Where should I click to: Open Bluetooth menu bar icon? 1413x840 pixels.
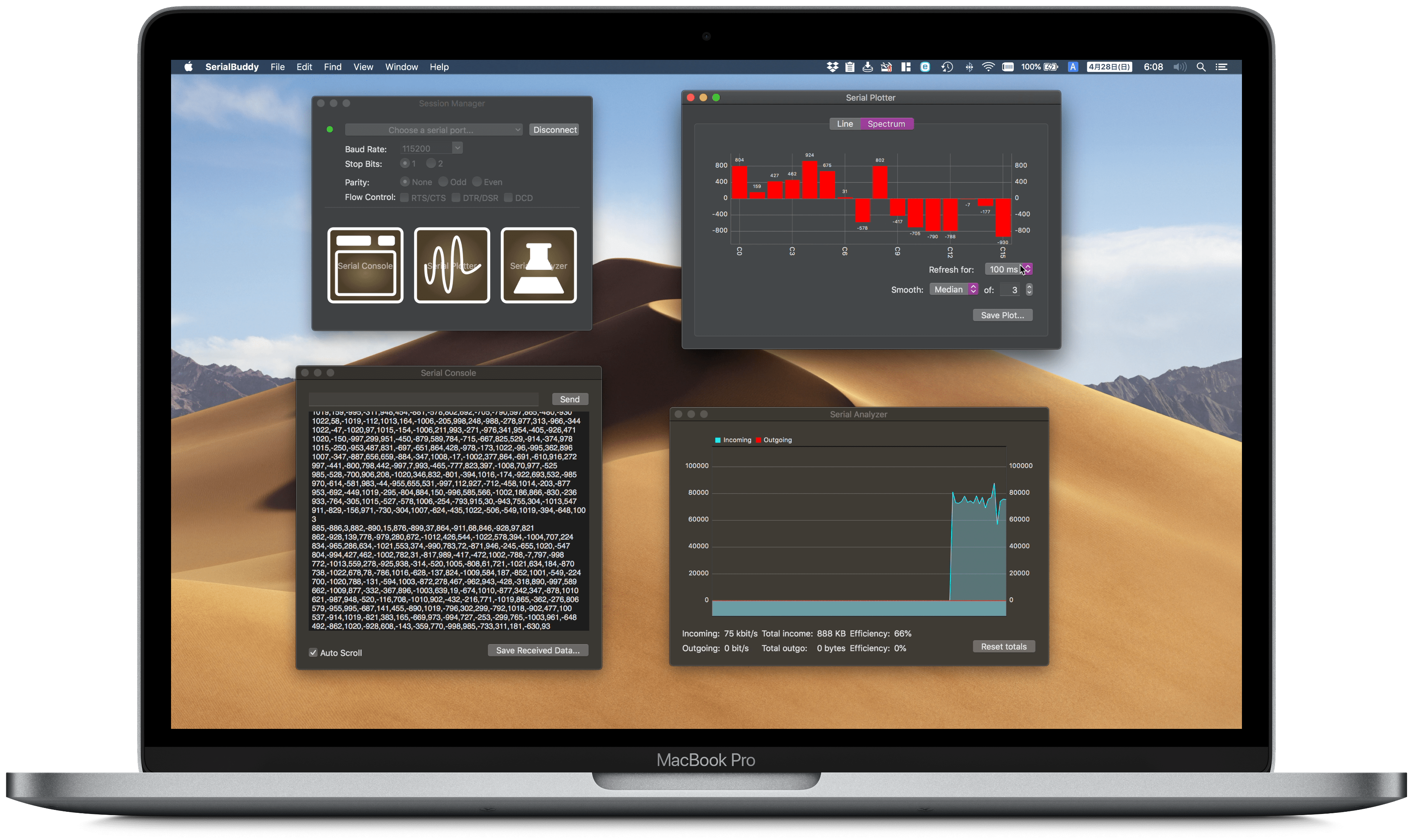969,67
